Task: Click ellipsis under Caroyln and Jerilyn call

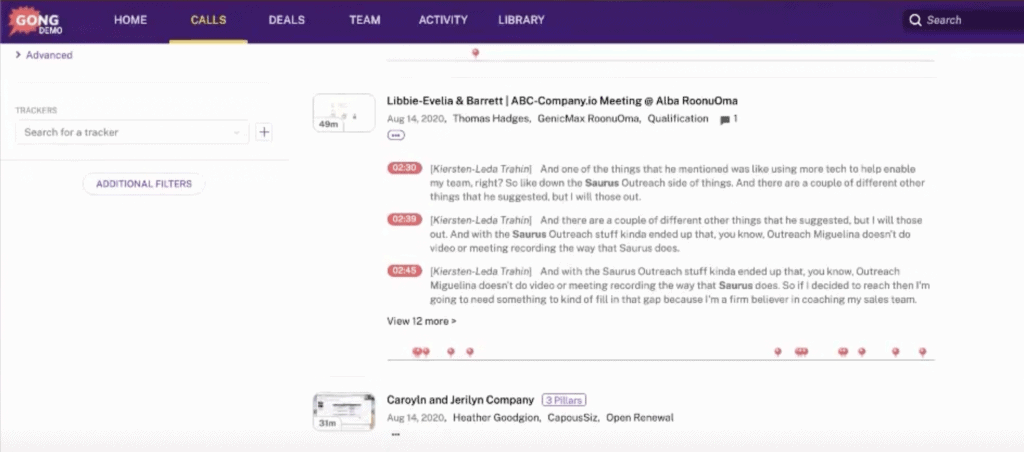Action: click(396, 435)
